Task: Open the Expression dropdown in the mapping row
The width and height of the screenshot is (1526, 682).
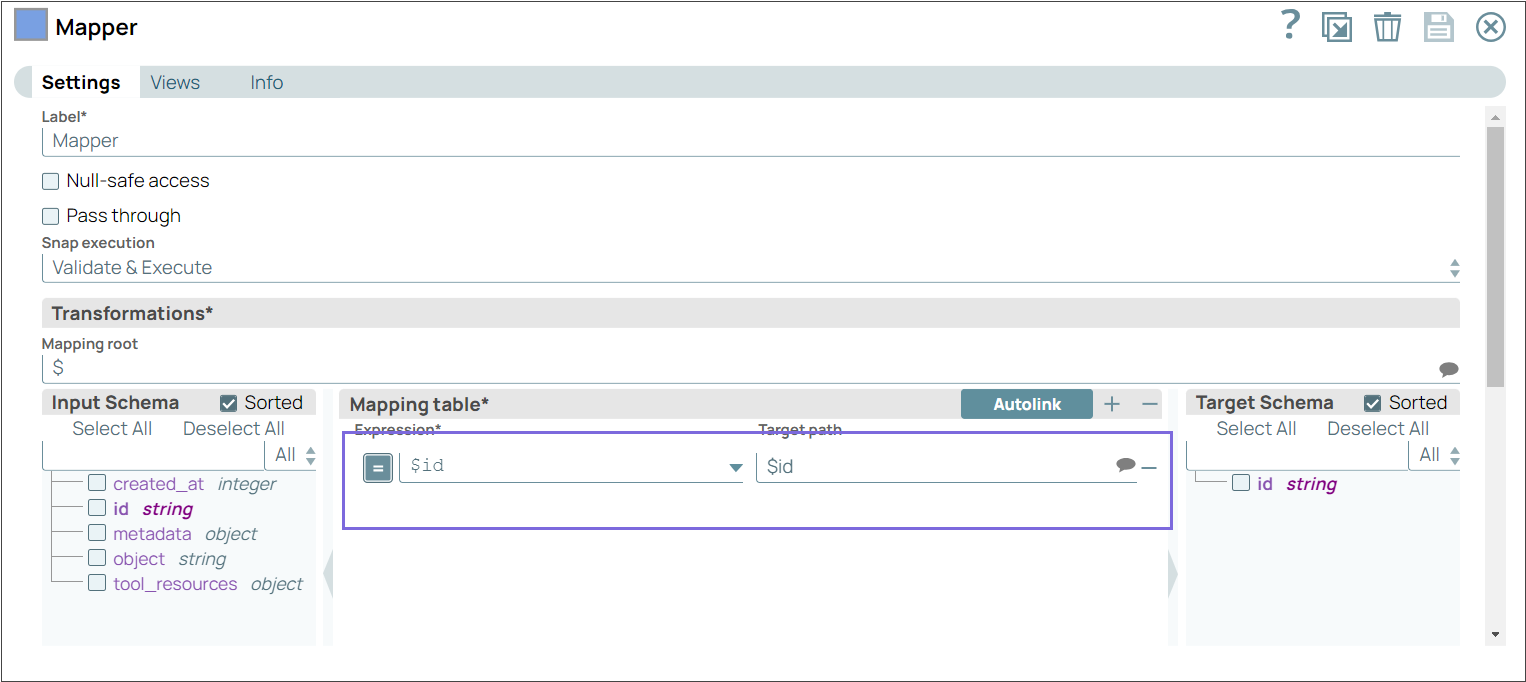Action: (x=736, y=467)
